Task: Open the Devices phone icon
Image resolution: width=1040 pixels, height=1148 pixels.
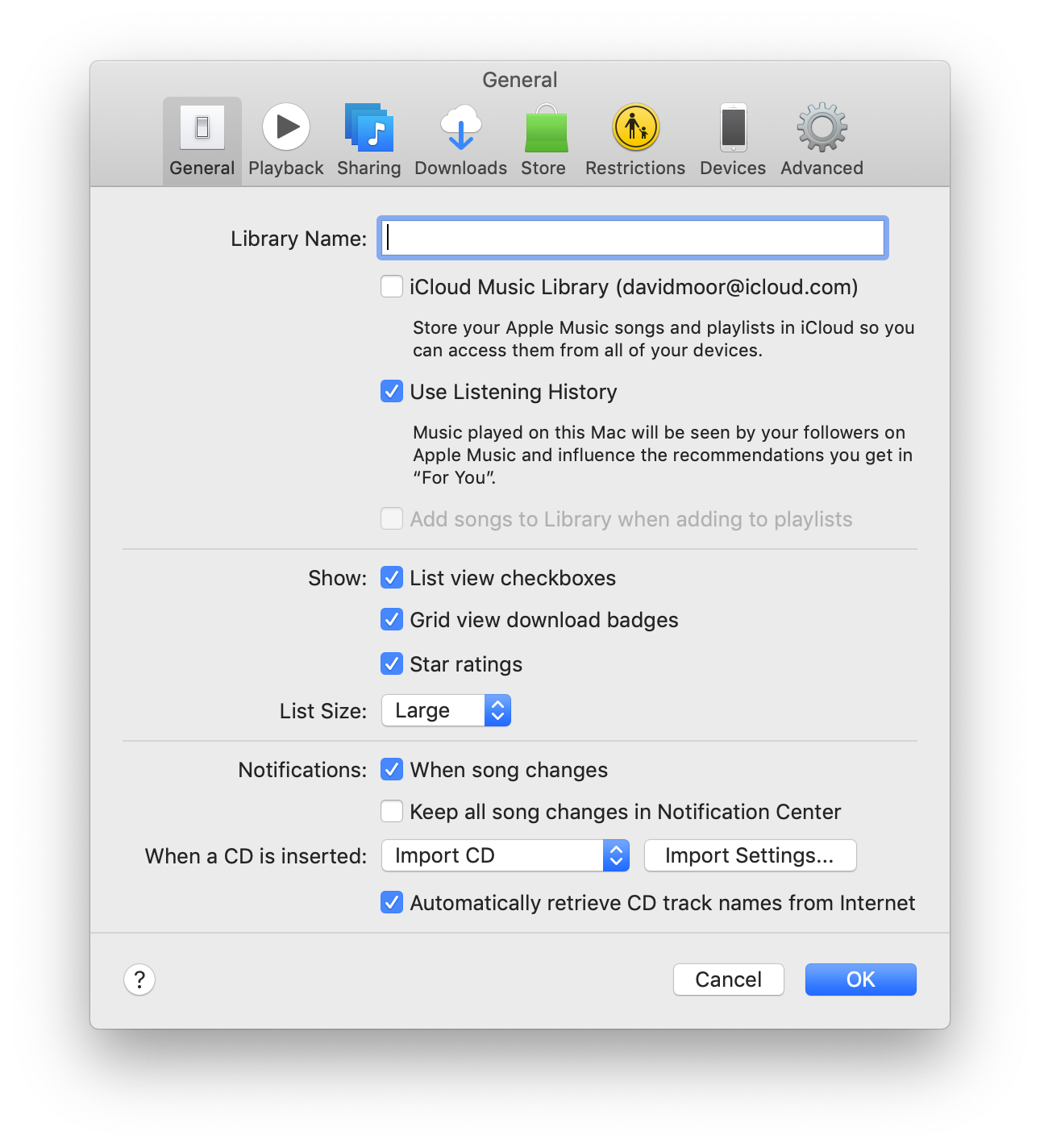Action: [x=734, y=127]
